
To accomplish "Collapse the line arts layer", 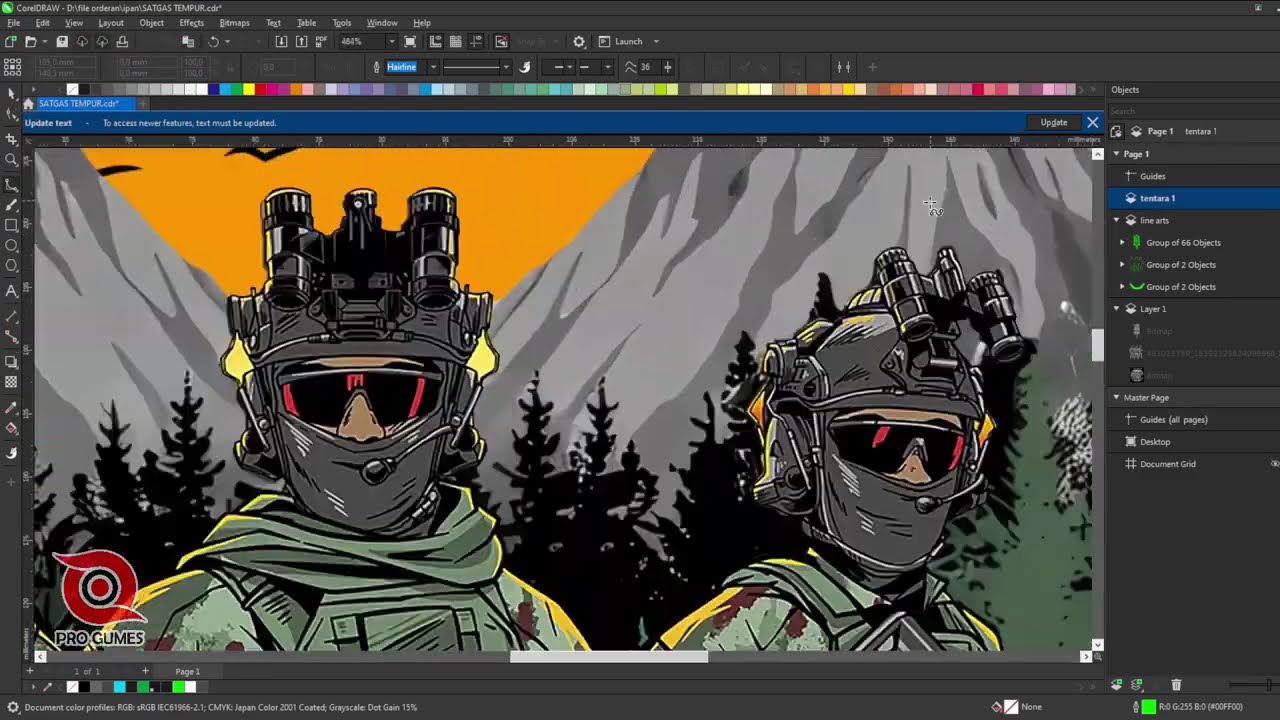I will click(1117, 220).
